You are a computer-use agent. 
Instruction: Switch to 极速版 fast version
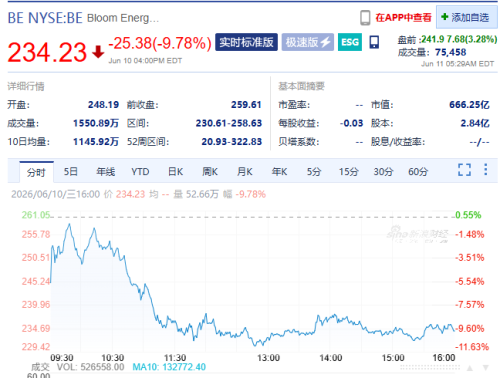pyautogui.click(x=308, y=42)
